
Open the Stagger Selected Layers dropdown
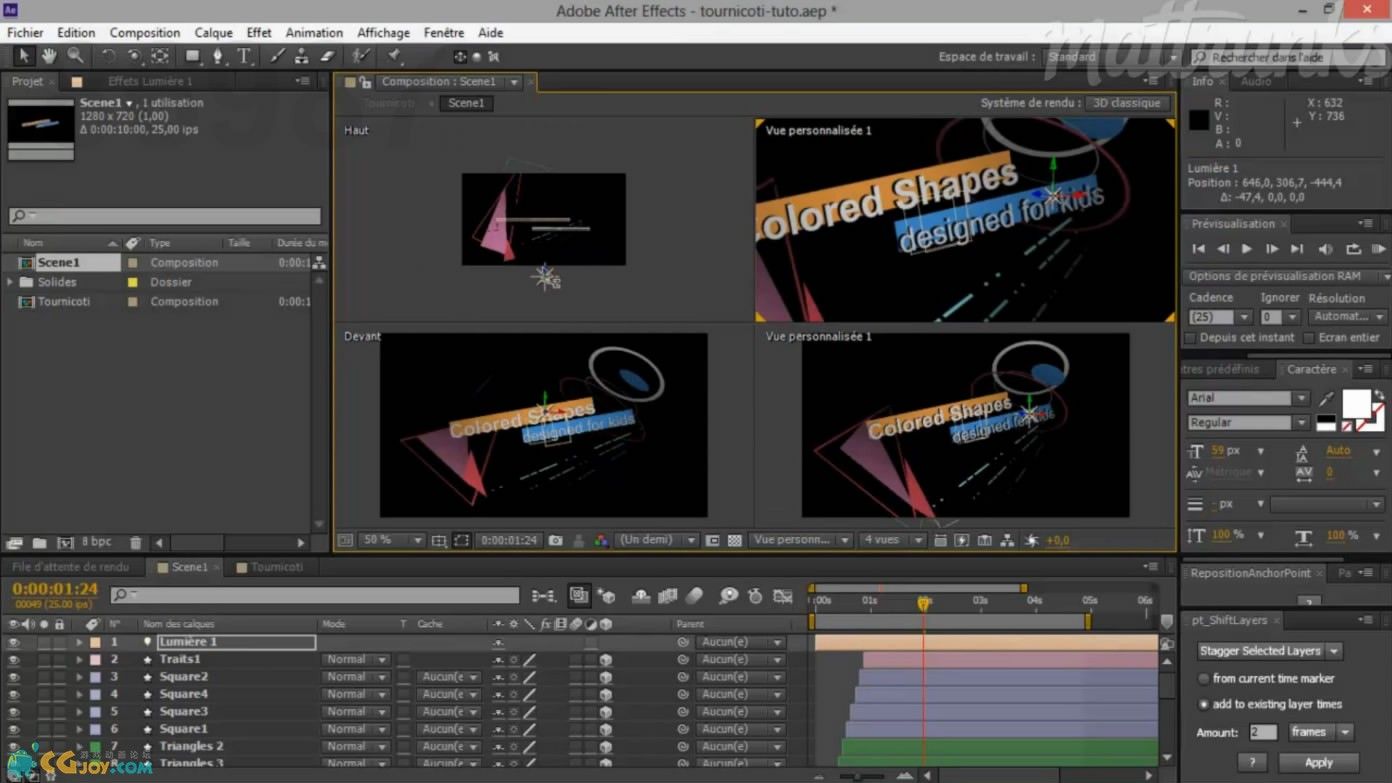(x=1269, y=651)
